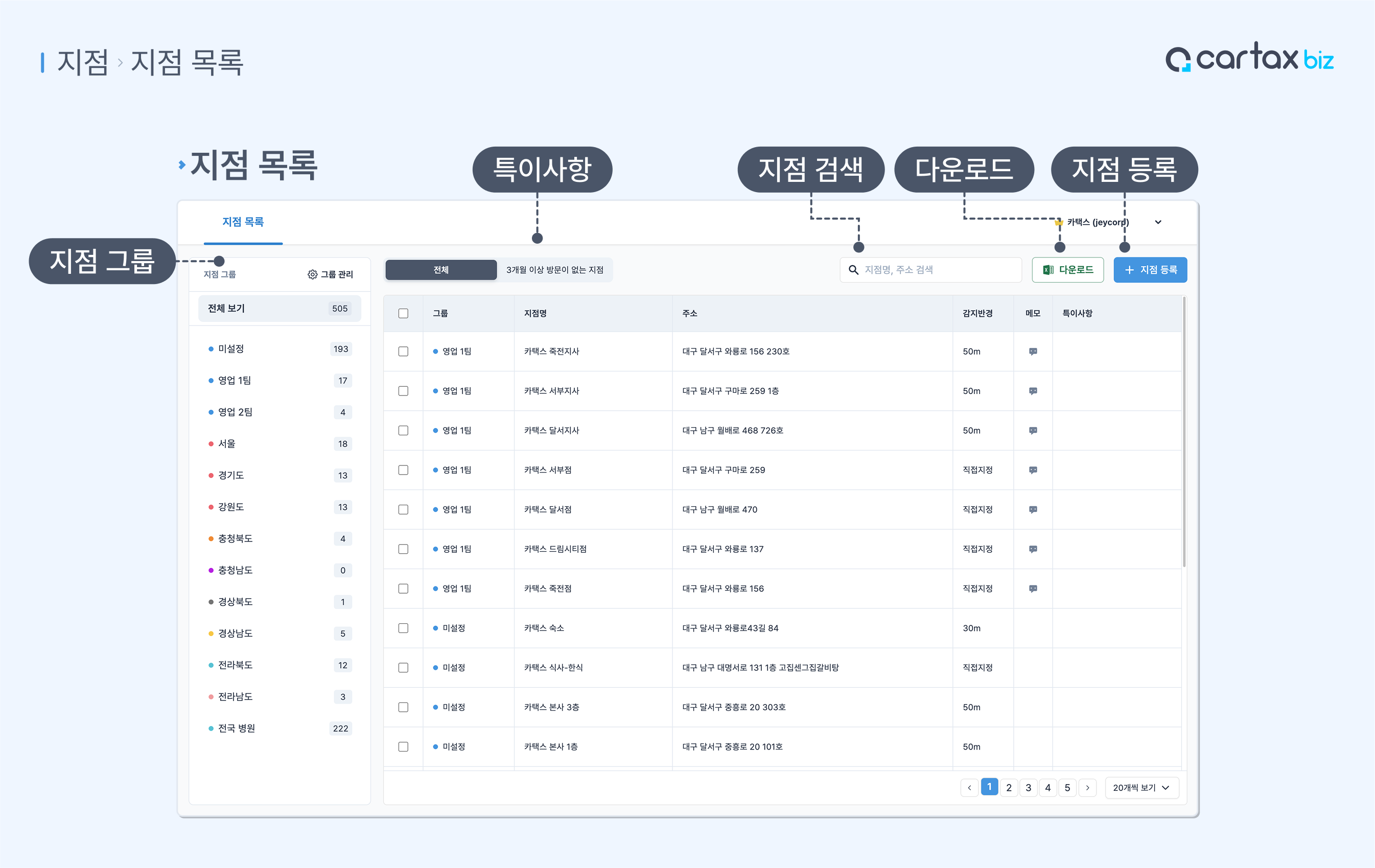This screenshot has height=868, width=1375.
Task: Click the 지점 등록 button
Action: pos(1150,270)
